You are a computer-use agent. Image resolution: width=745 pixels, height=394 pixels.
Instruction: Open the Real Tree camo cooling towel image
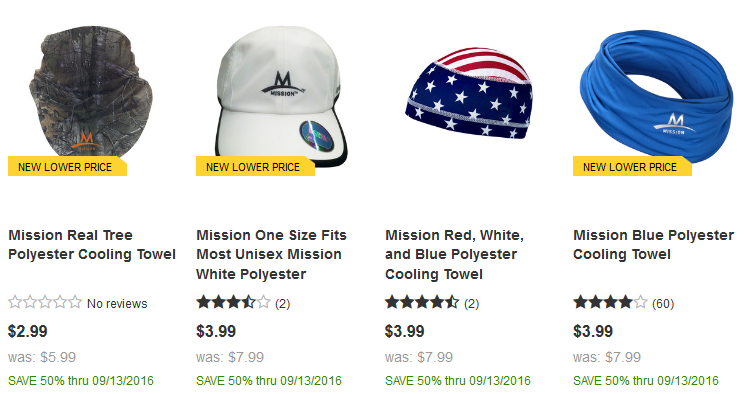click(x=90, y=93)
